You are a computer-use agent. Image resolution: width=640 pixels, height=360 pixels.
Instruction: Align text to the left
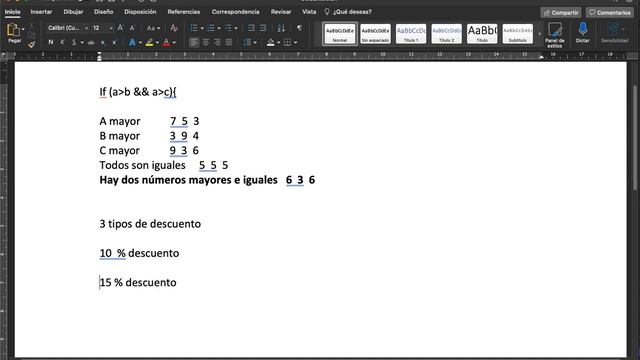coord(194,42)
